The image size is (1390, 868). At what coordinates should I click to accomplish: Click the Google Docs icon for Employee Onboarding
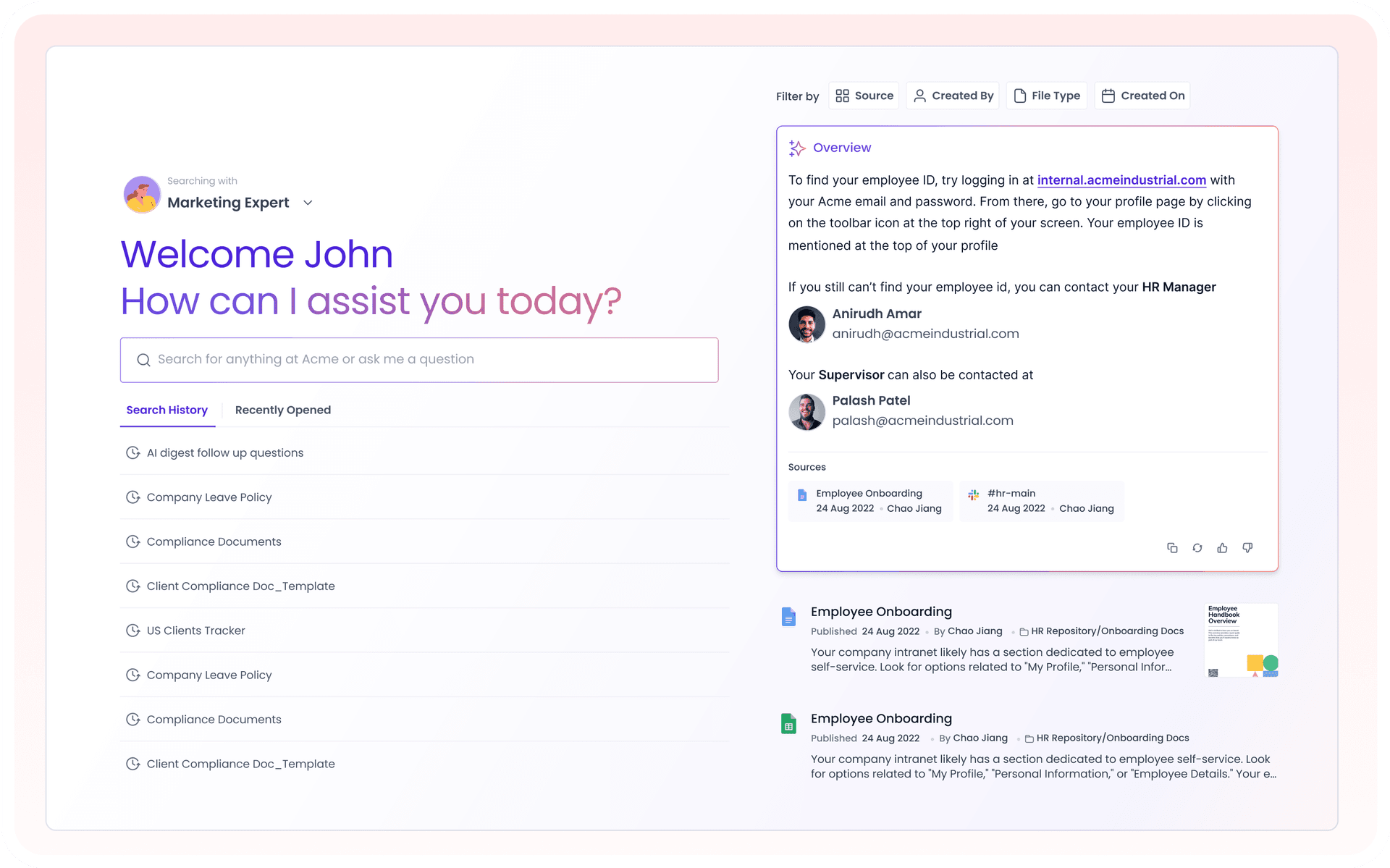coord(788,617)
